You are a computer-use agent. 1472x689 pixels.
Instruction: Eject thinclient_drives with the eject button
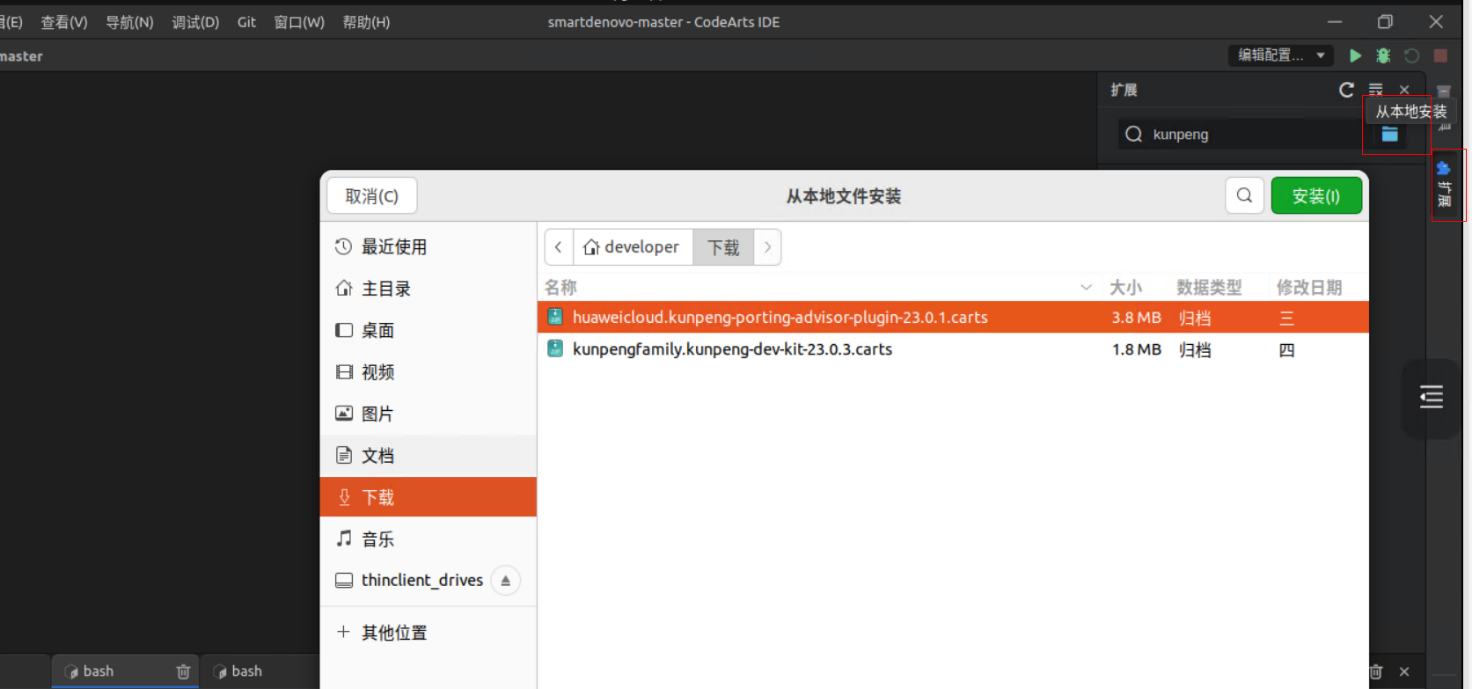point(506,580)
